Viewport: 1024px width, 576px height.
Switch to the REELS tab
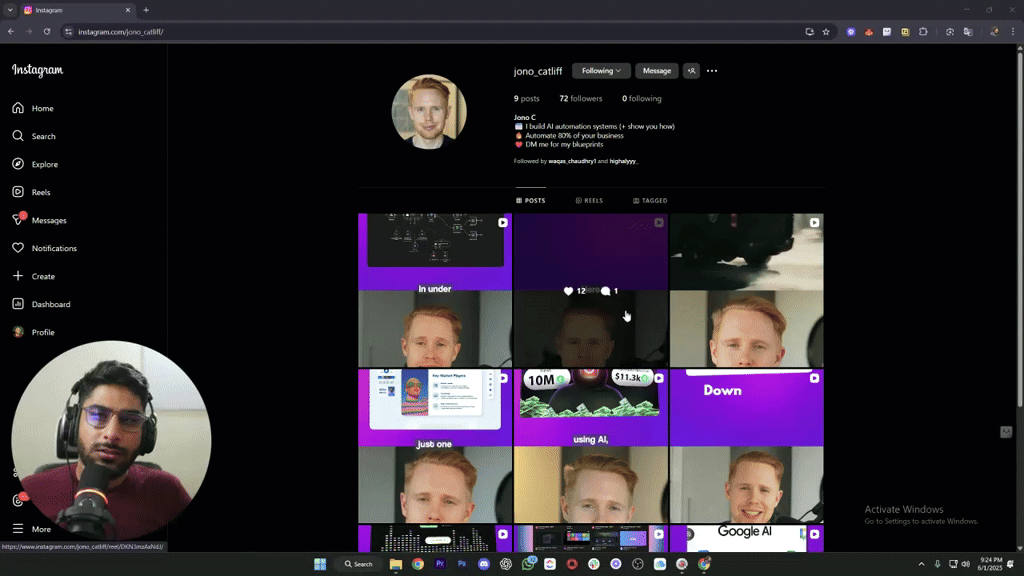coord(589,200)
